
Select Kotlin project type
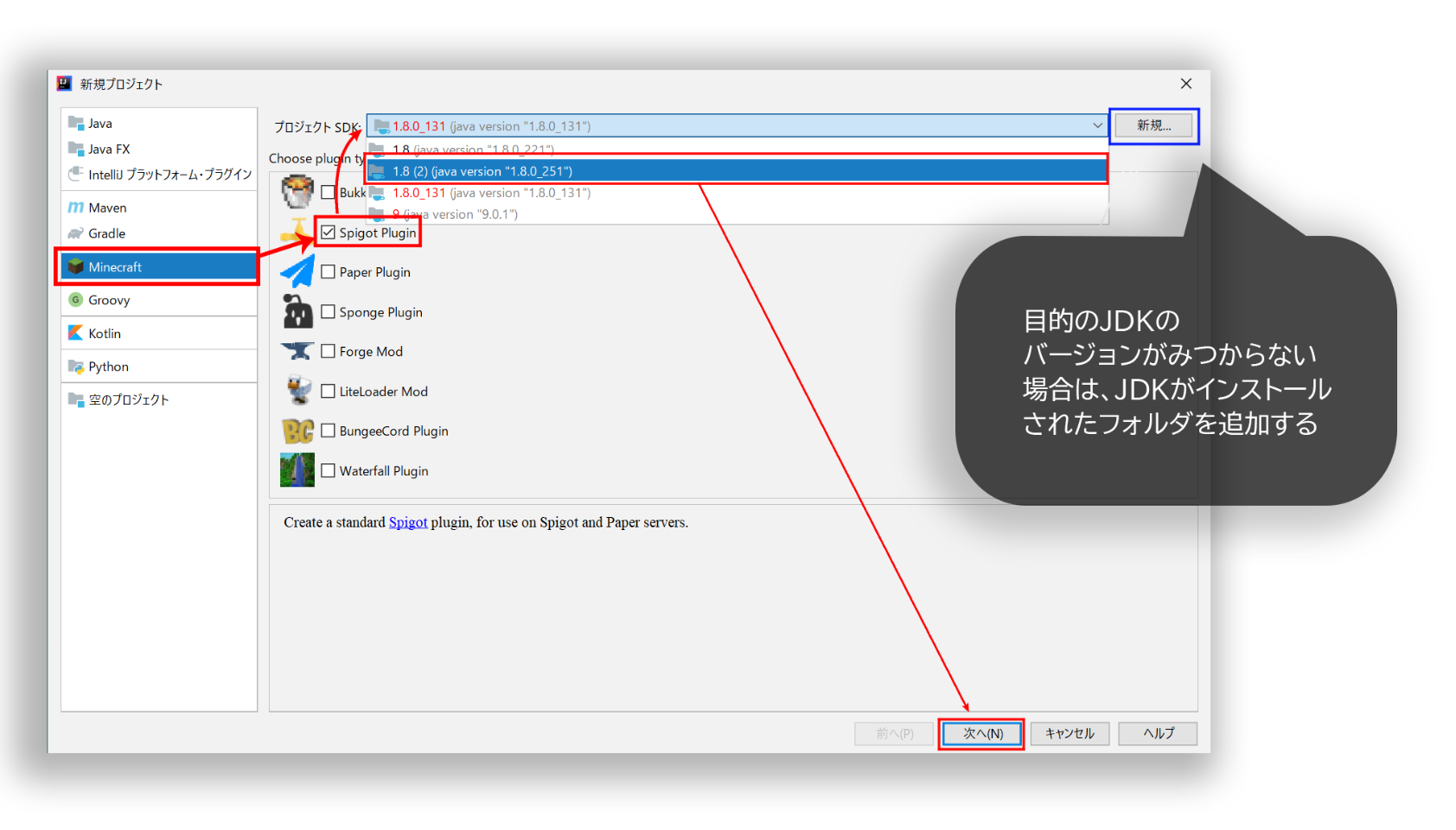(x=159, y=333)
